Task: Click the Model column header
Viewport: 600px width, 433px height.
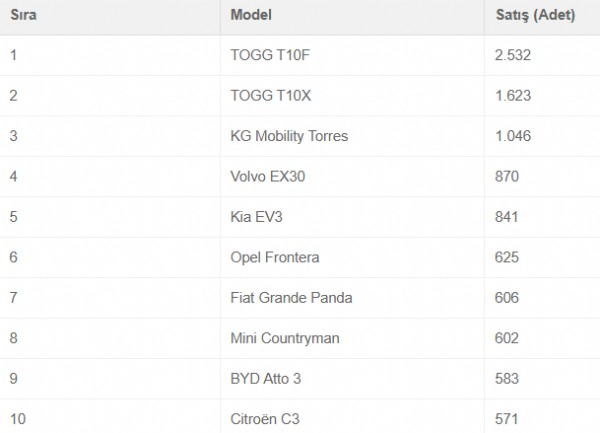Action: [x=251, y=15]
